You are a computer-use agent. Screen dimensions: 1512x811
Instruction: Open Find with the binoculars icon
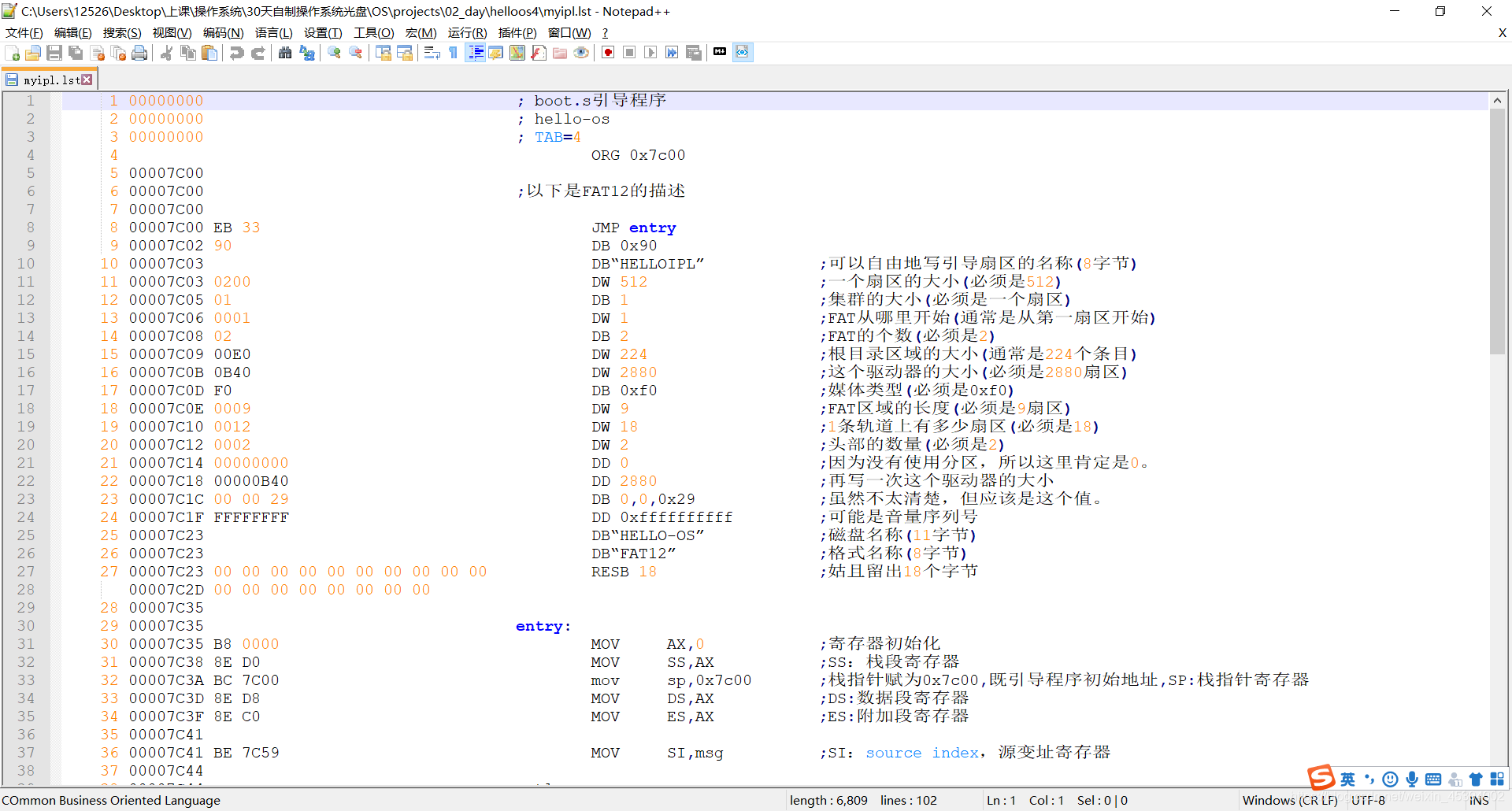pos(285,53)
